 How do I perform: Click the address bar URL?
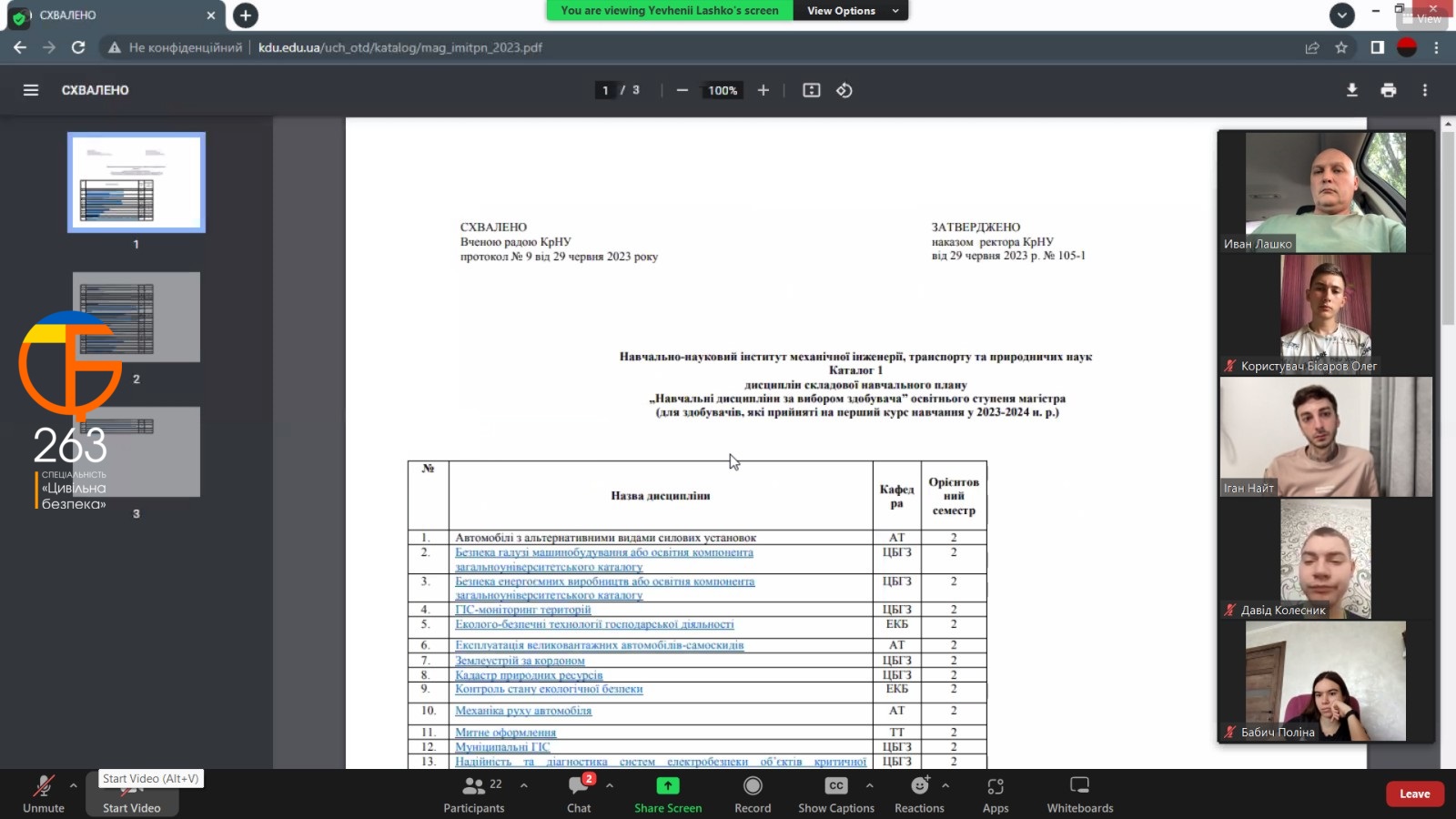coord(400,47)
